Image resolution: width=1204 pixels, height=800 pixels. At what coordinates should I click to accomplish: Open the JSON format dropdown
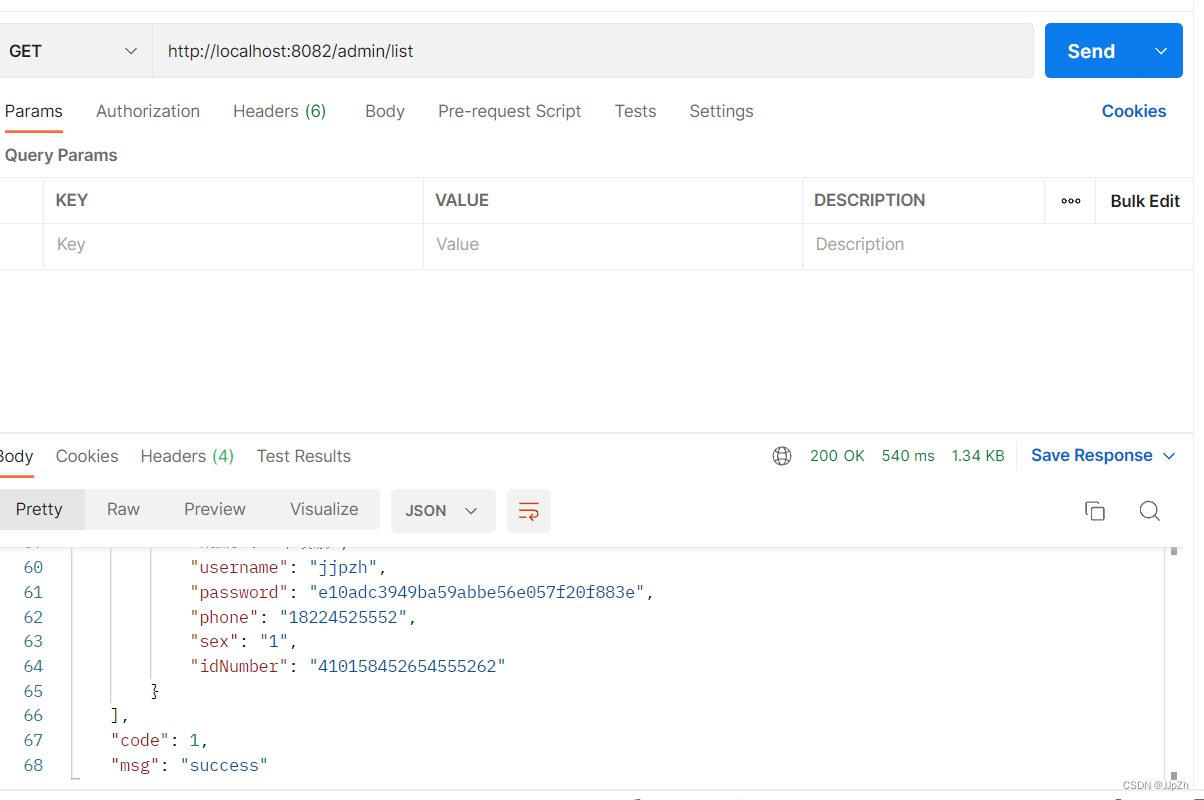point(443,511)
